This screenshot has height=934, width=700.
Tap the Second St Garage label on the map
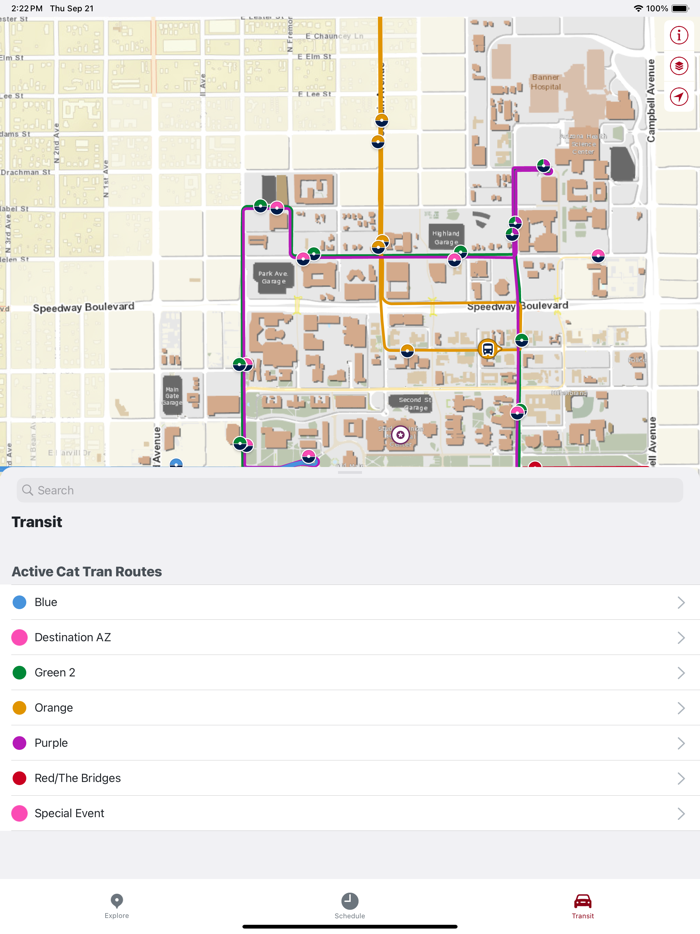click(415, 404)
